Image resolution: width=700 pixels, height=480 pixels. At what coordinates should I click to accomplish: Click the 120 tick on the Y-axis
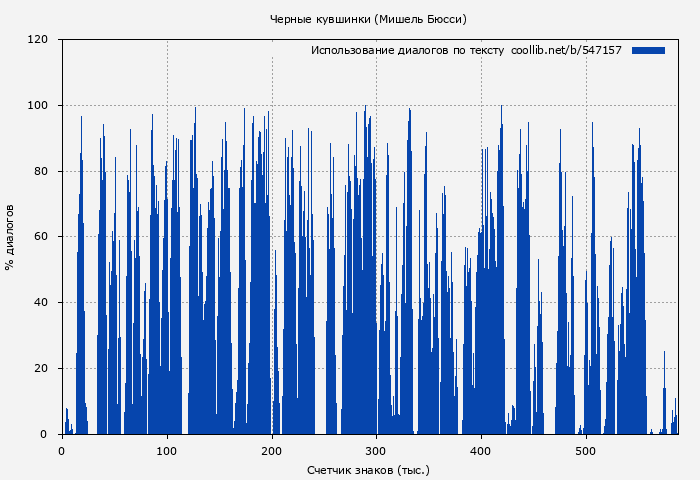coord(38,40)
